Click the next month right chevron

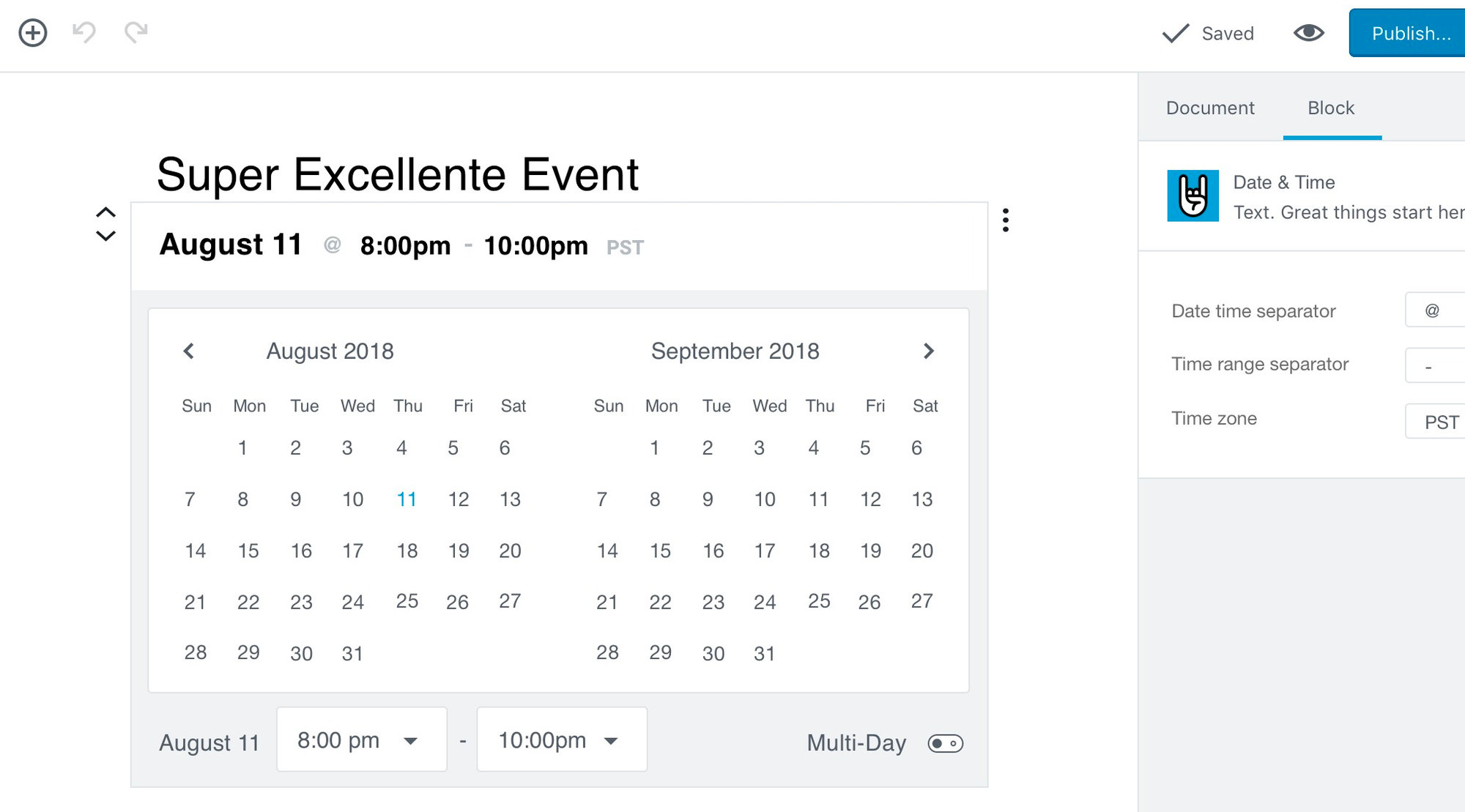click(x=929, y=351)
